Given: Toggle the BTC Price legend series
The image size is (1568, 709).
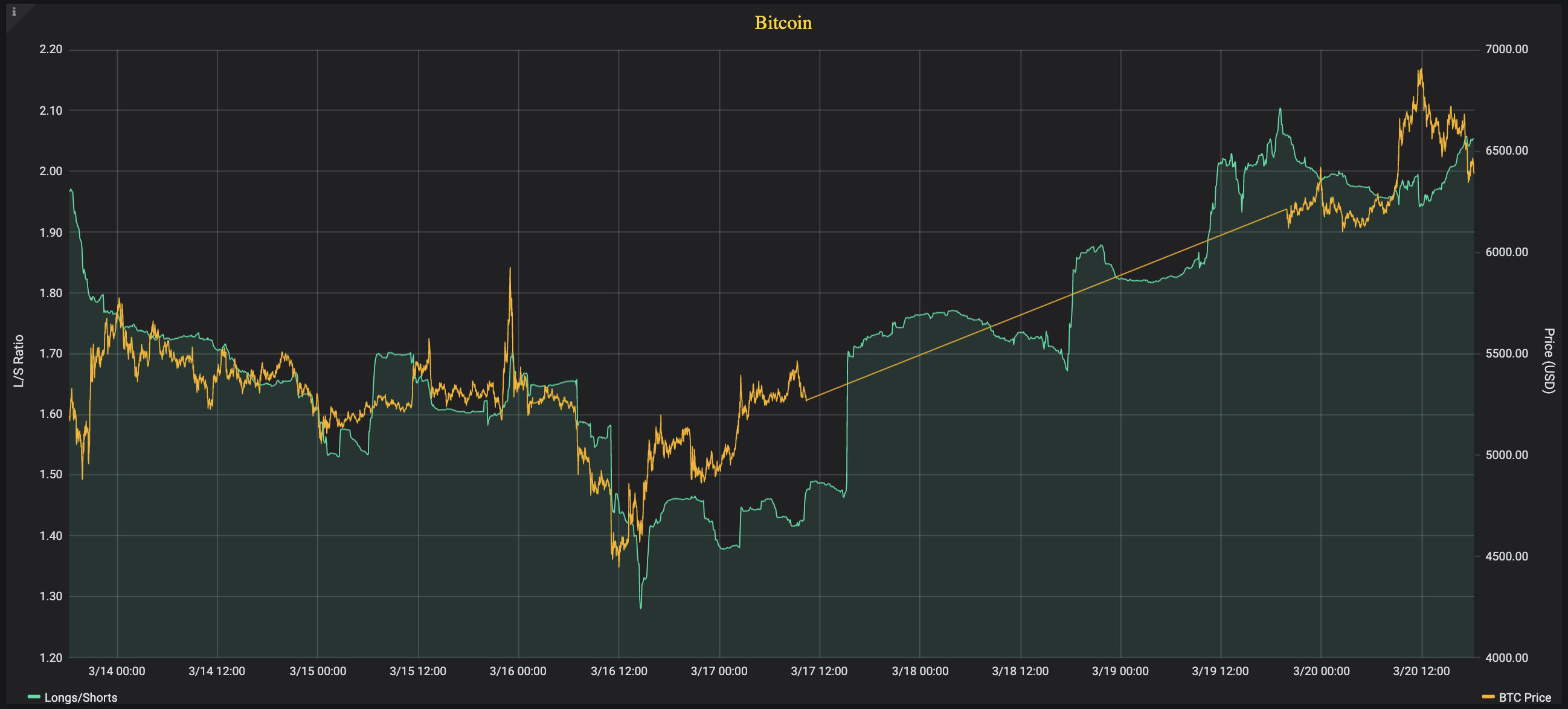Looking at the screenshot, I should coord(1525,698).
